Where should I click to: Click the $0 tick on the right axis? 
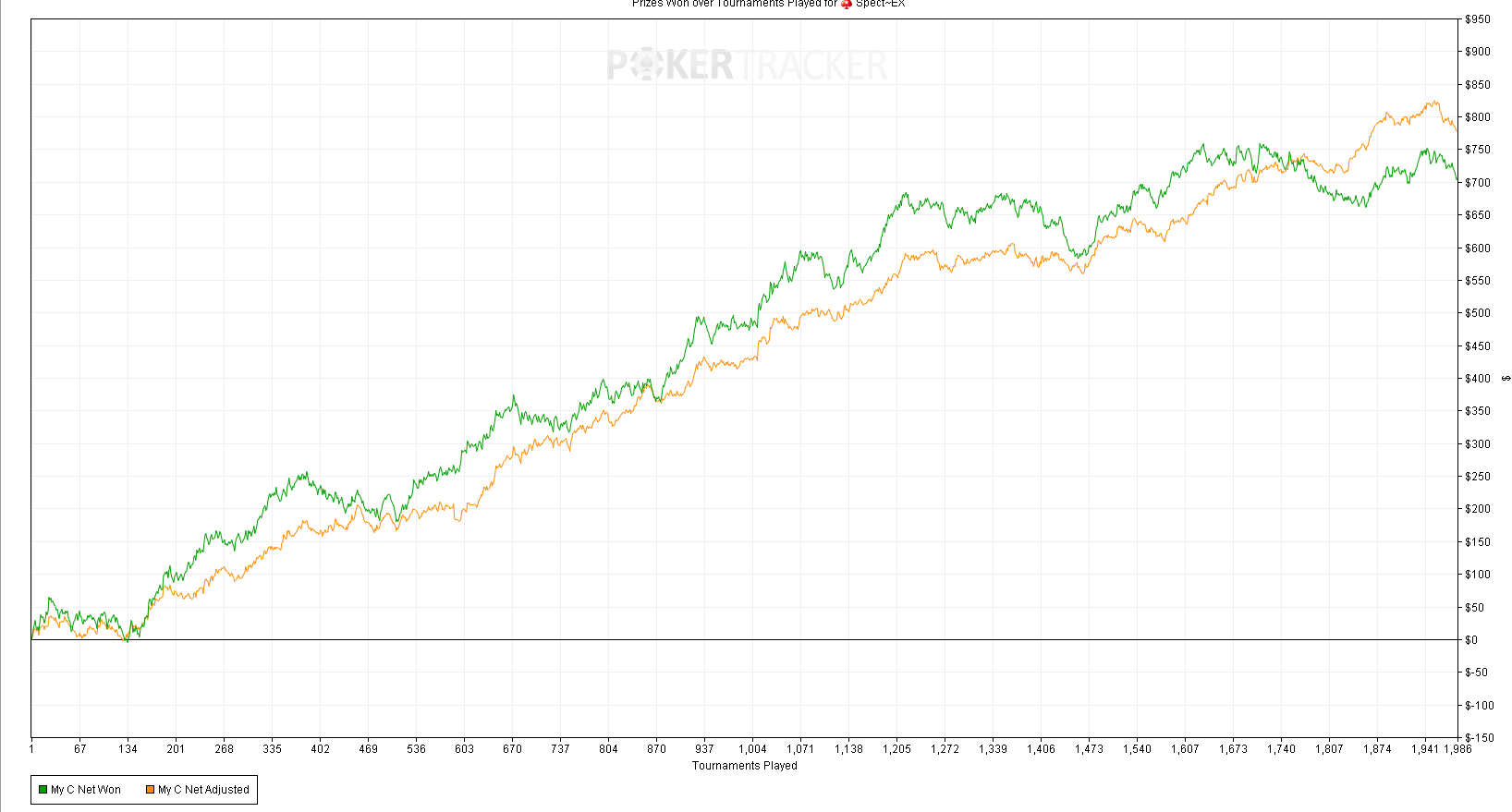[x=1471, y=639]
